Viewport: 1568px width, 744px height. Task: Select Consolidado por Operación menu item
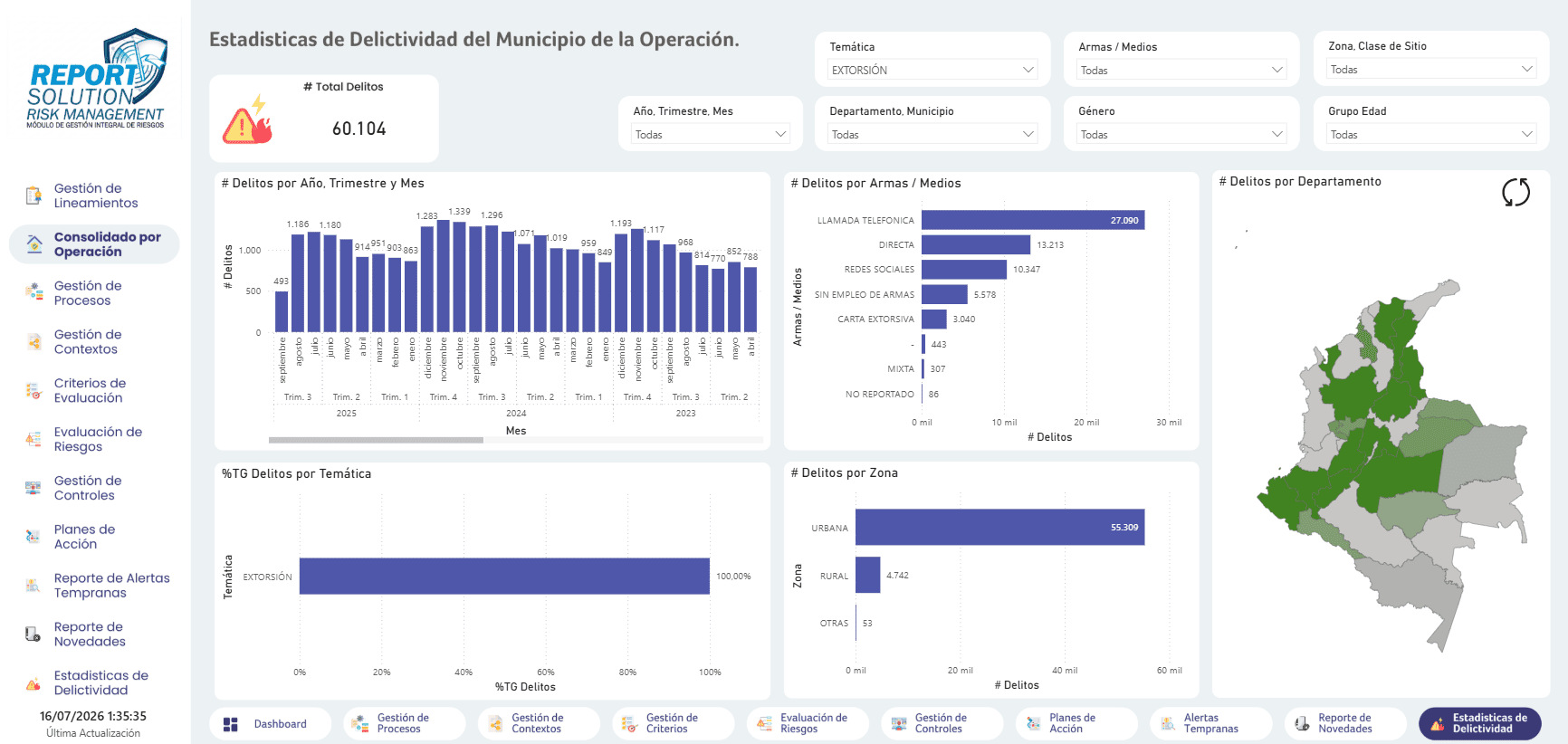[94, 244]
